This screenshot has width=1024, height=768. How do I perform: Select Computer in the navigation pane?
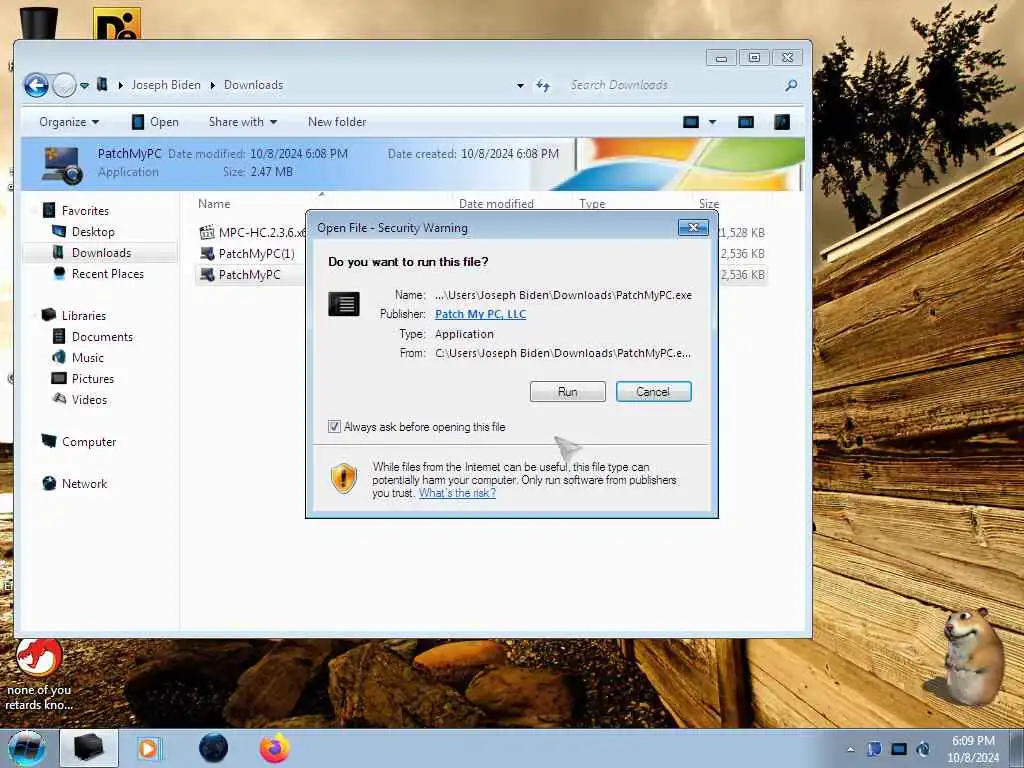tap(89, 441)
